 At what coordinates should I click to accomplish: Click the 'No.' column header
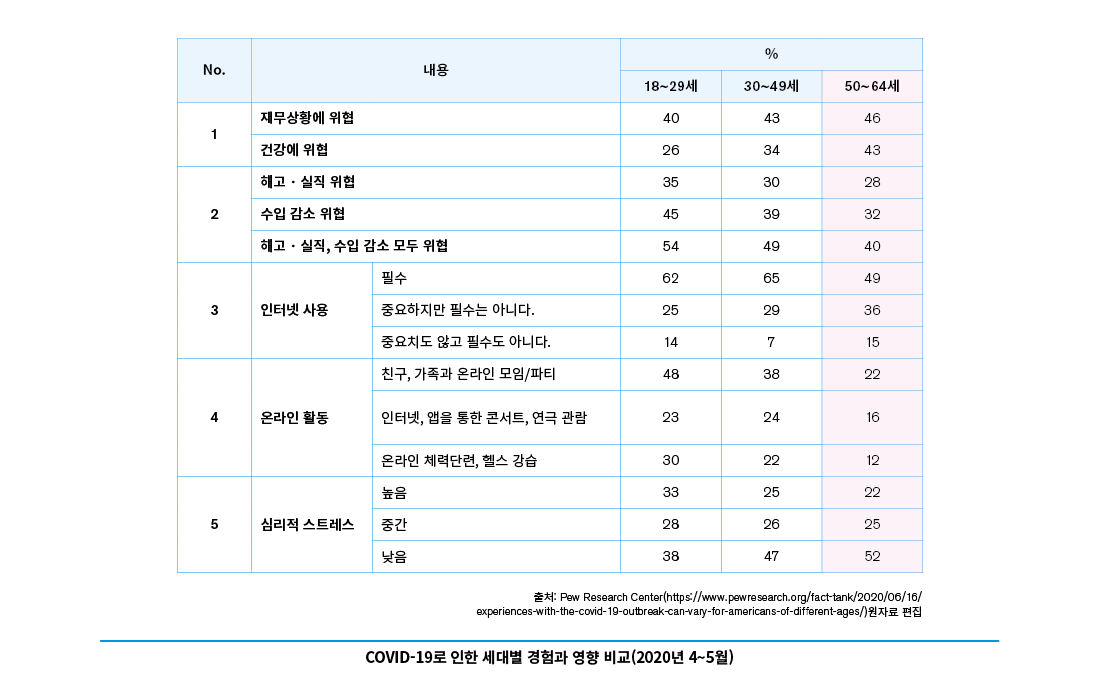214,70
